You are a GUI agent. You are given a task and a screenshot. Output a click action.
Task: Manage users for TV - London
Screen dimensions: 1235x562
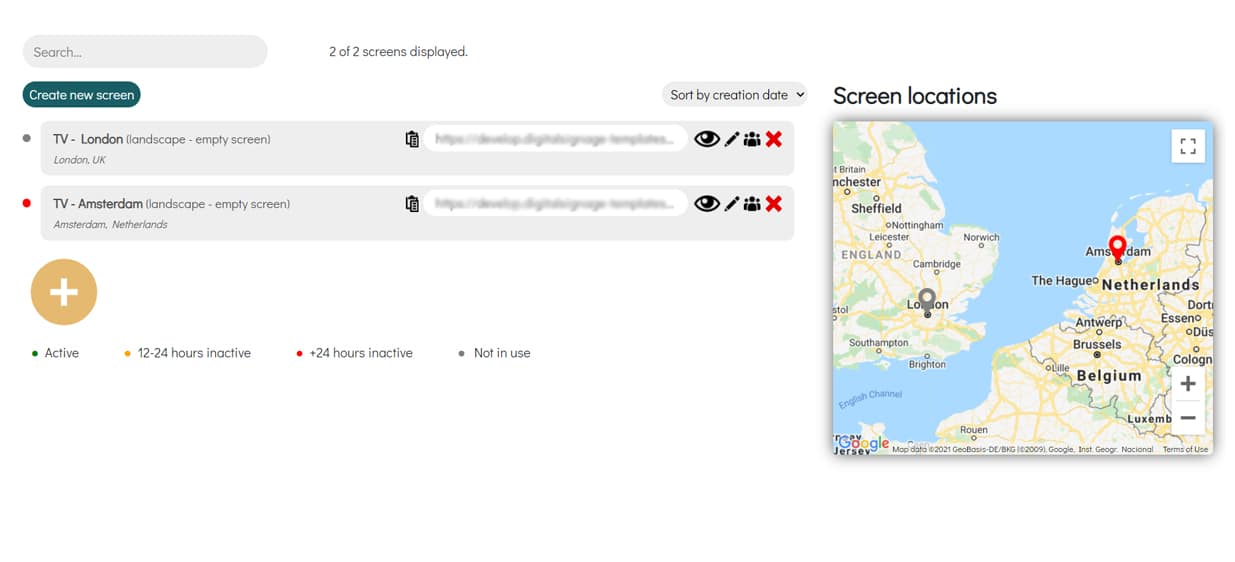(x=752, y=139)
